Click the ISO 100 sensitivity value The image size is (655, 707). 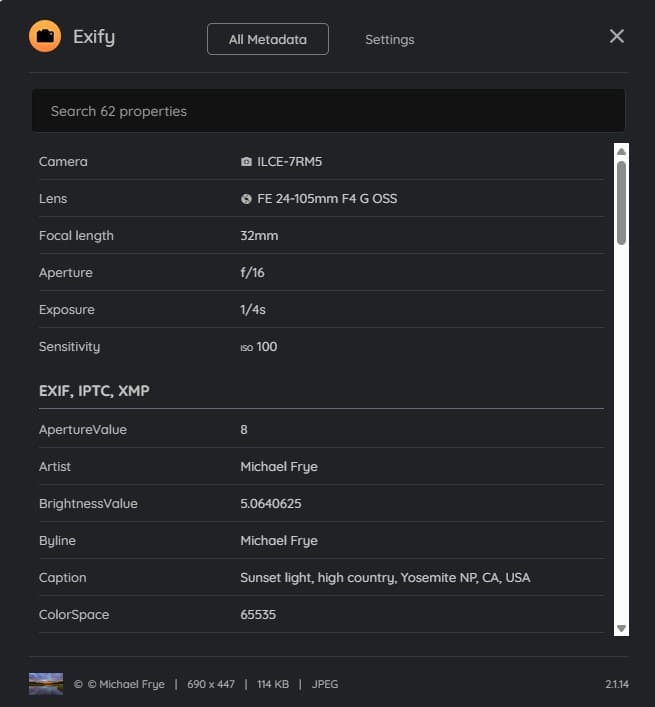pyautogui.click(x=259, y=347)
